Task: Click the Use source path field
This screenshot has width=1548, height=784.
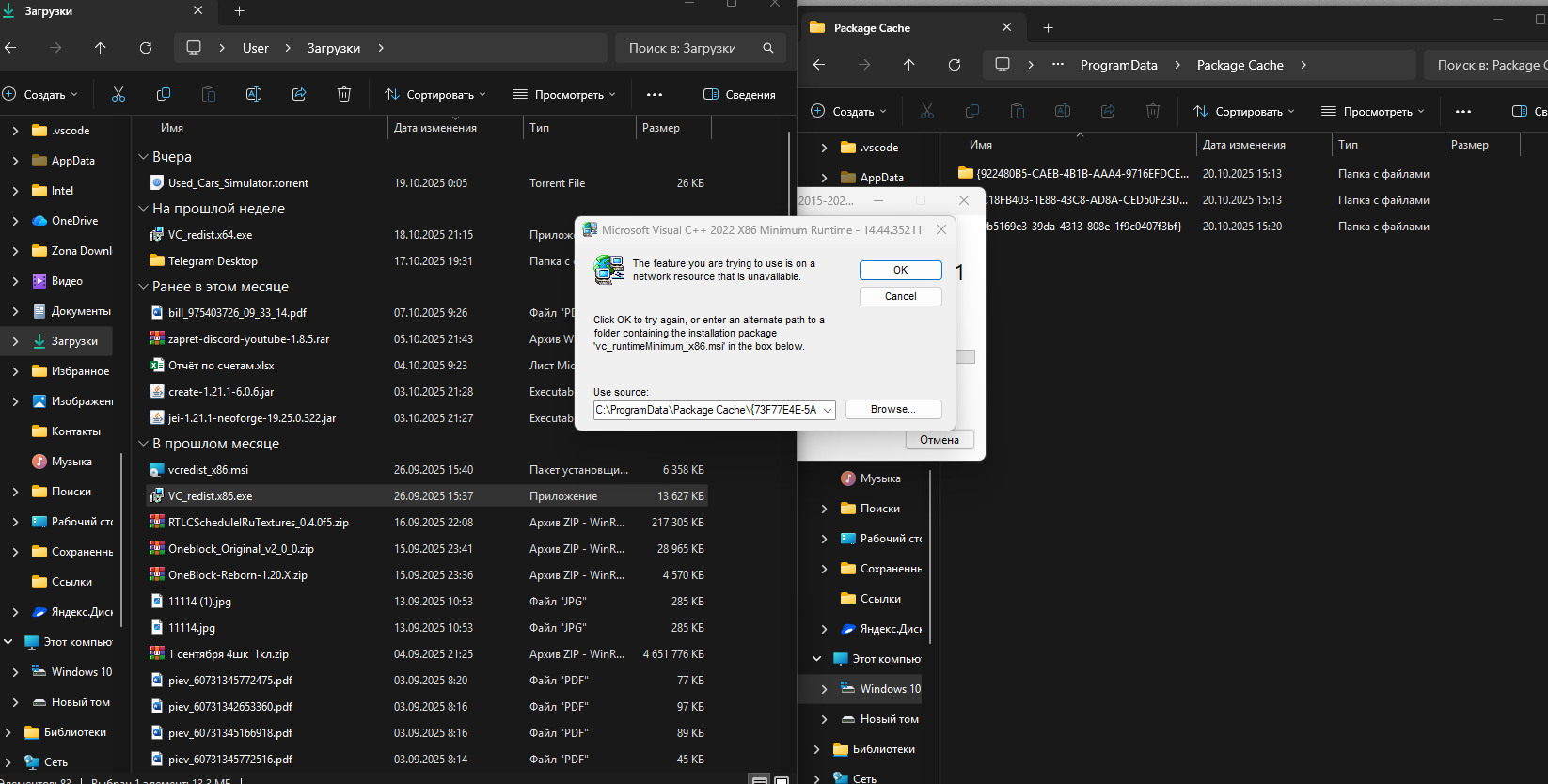Action: click(706, 410)
